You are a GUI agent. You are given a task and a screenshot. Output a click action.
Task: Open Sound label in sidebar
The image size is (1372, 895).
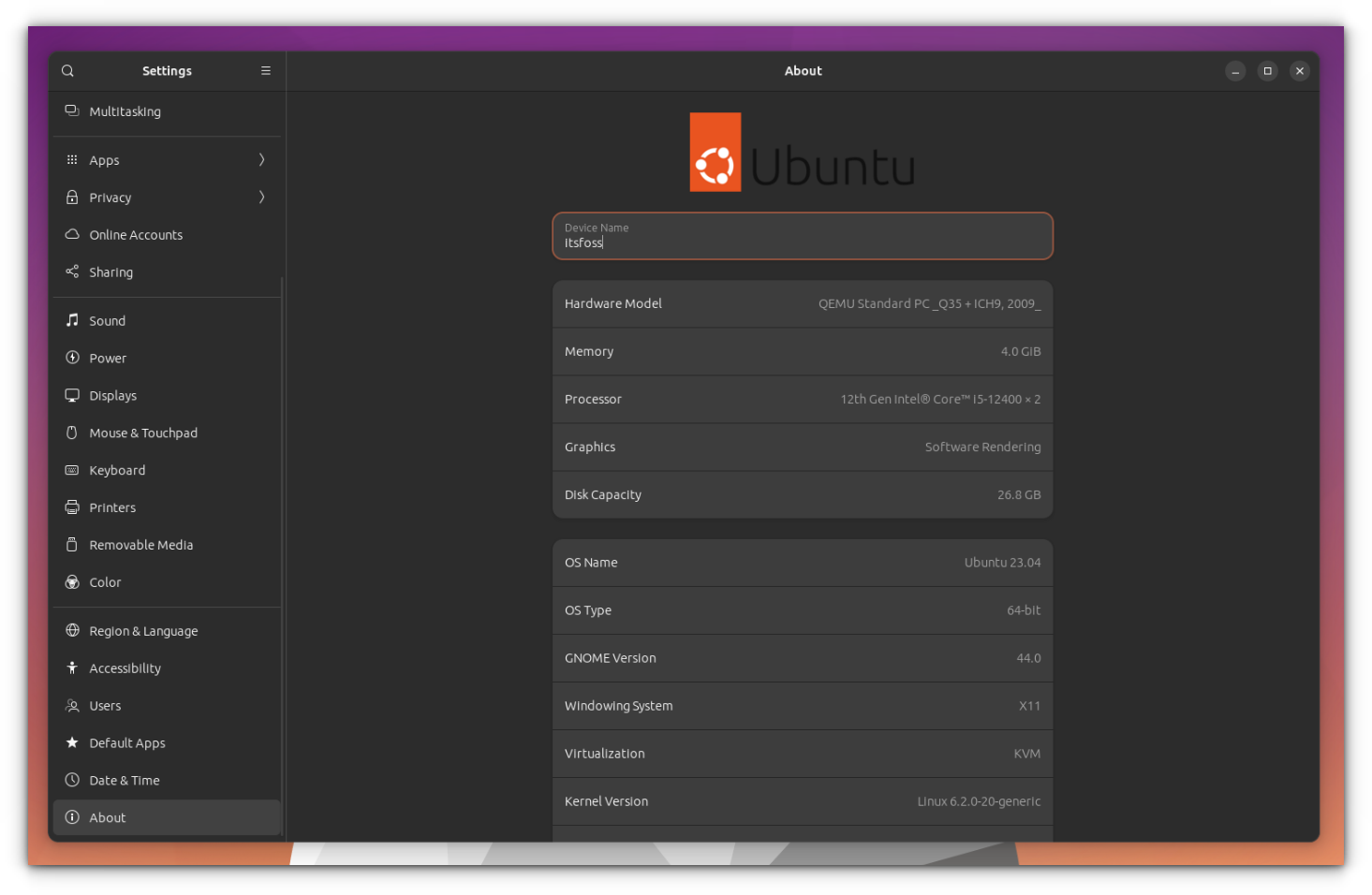[x=108, y=321]
